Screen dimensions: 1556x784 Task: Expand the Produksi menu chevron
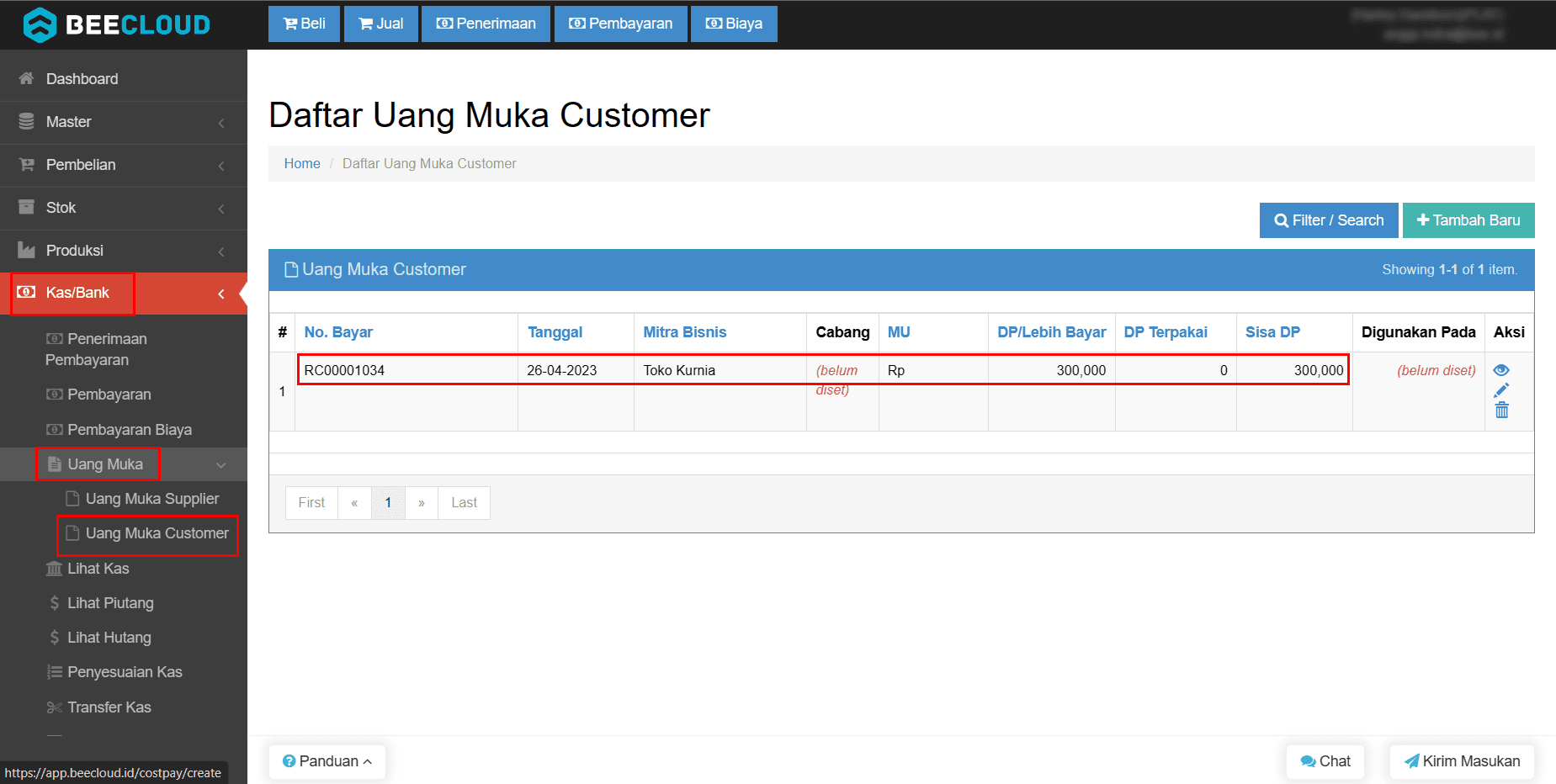pyautogui.click(x=221, y=252)
